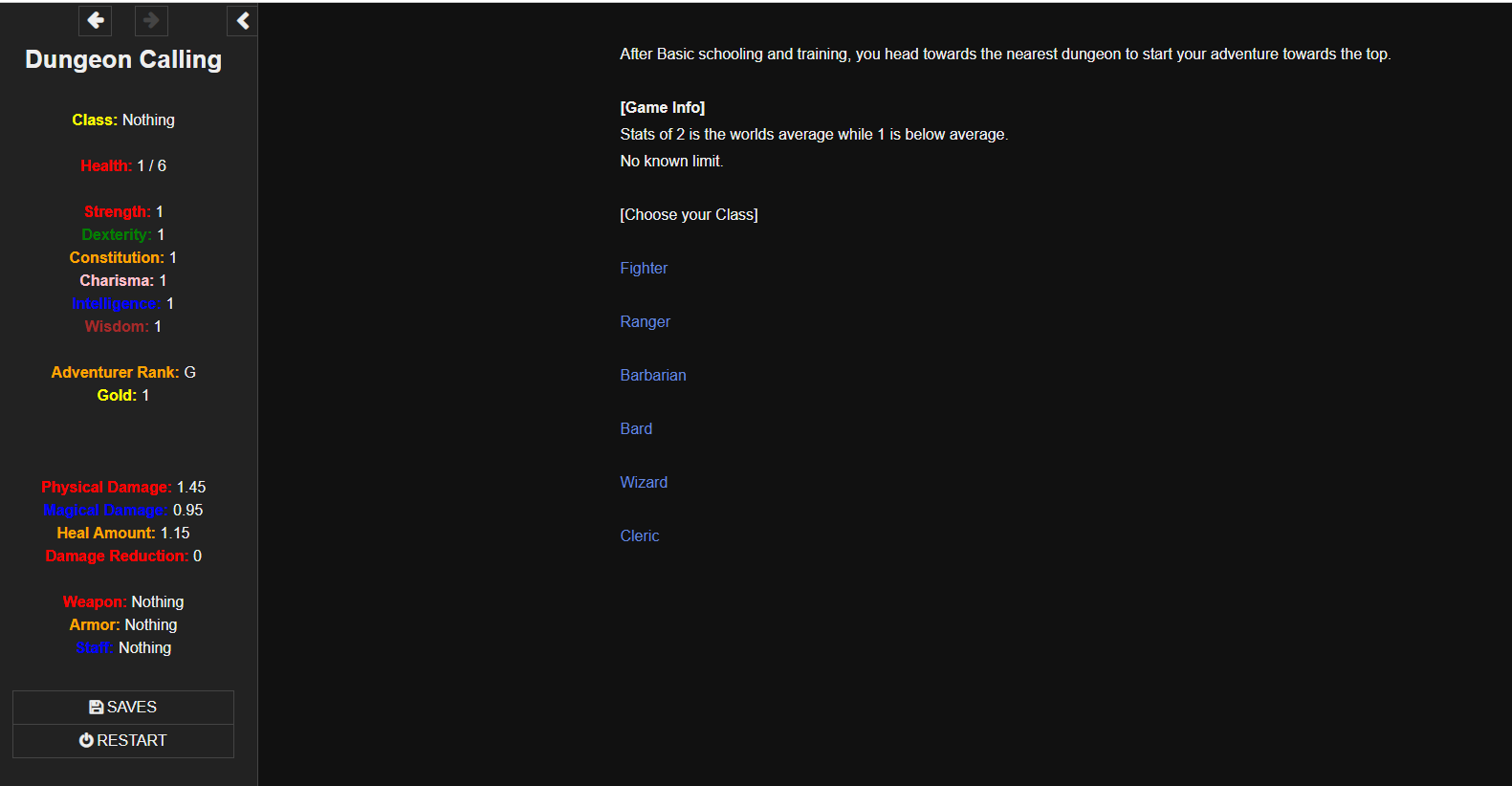This screenshot has width=1512, height=786.
Task: Go back in story history
Action: [x=96, y=20]
